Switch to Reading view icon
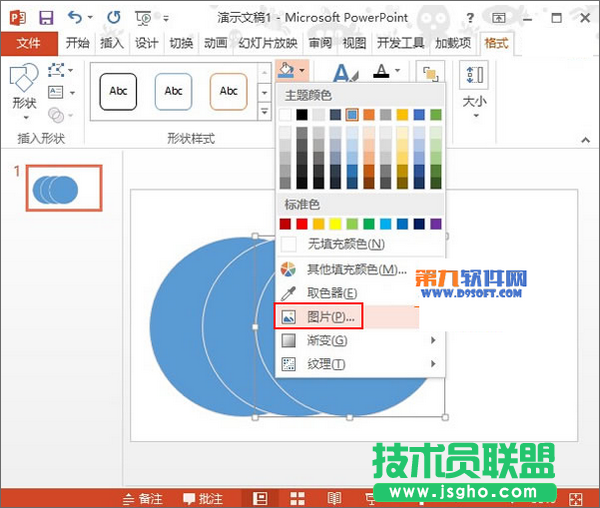The width and height of the screenshot is (600, 508). coord(334,498)
